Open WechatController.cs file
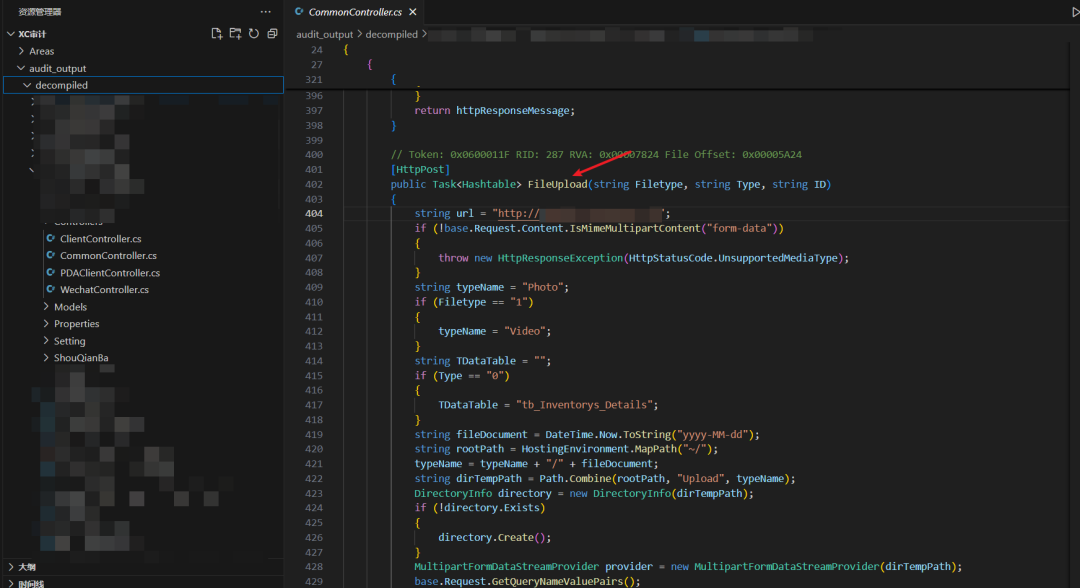Viewport: 1080px width, 588px height. tap(105, 290)
